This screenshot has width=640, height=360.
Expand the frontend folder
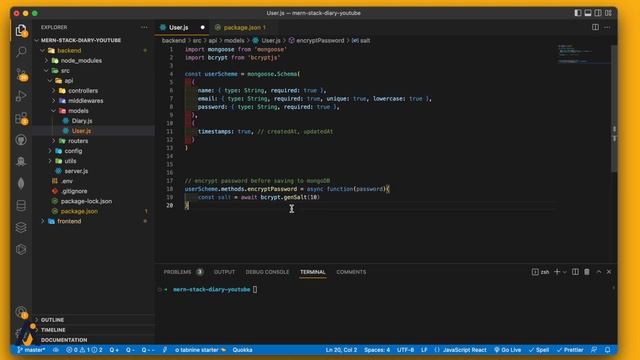click(93, 221)
